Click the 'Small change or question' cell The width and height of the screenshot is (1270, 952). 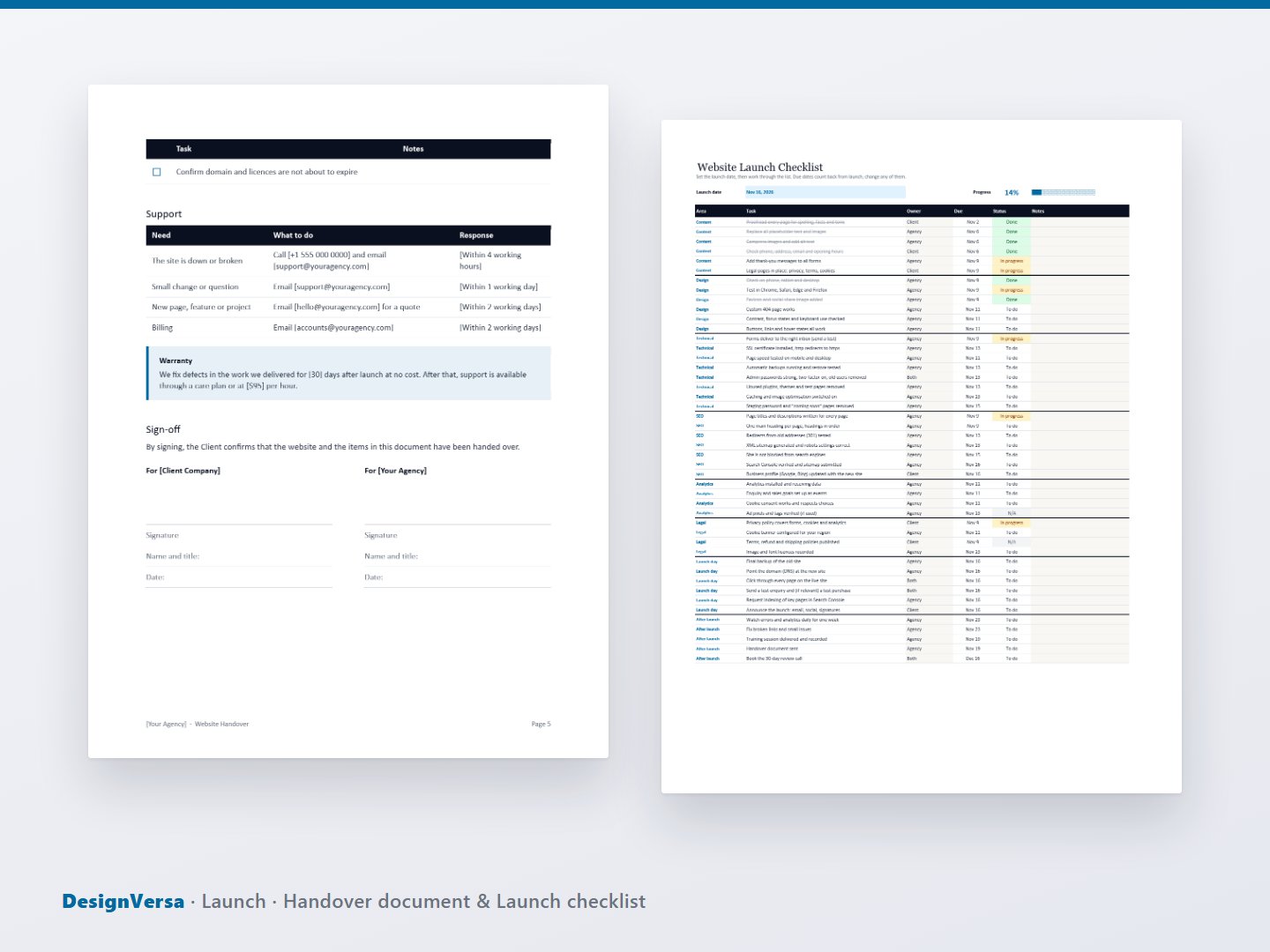[195, 286]
